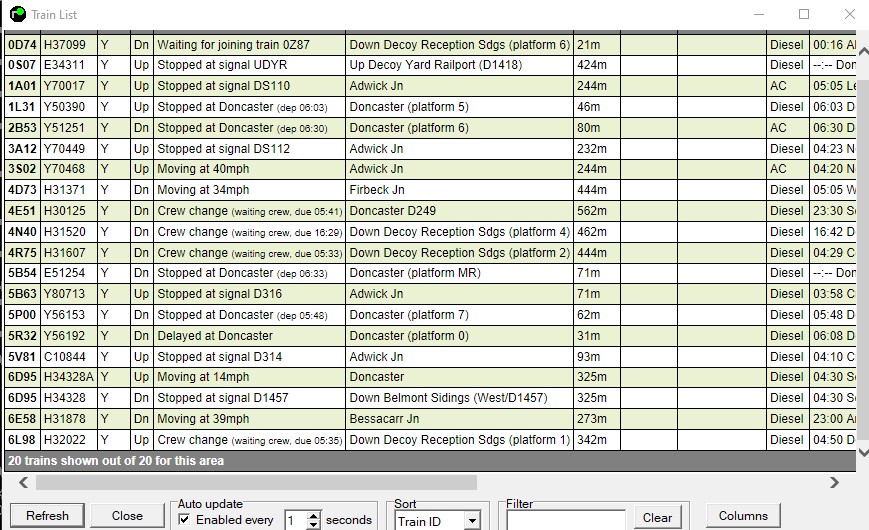Click location Up Decoy Yard Railport (D1418)
Viewport: 869px width, 530px height.
(x=436, y=65)
